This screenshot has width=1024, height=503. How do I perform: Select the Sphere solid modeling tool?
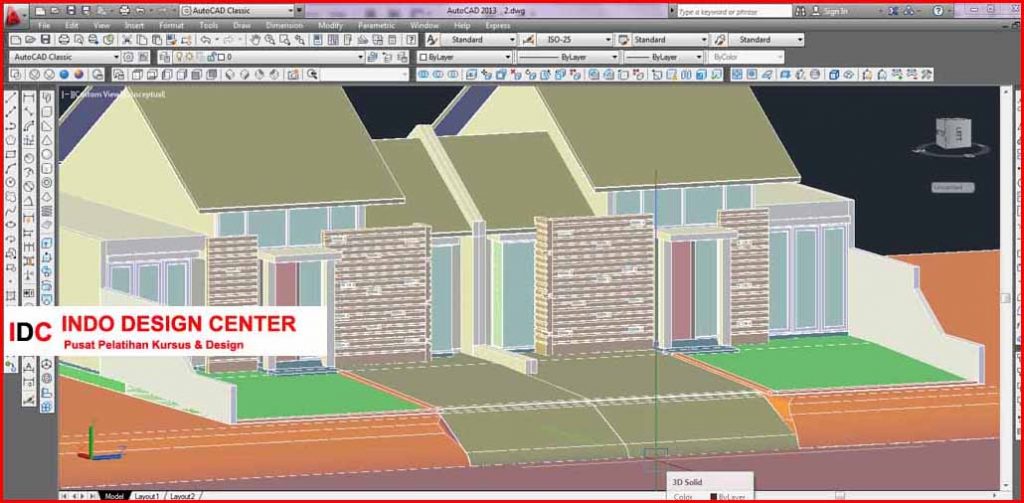click(46, 154)
